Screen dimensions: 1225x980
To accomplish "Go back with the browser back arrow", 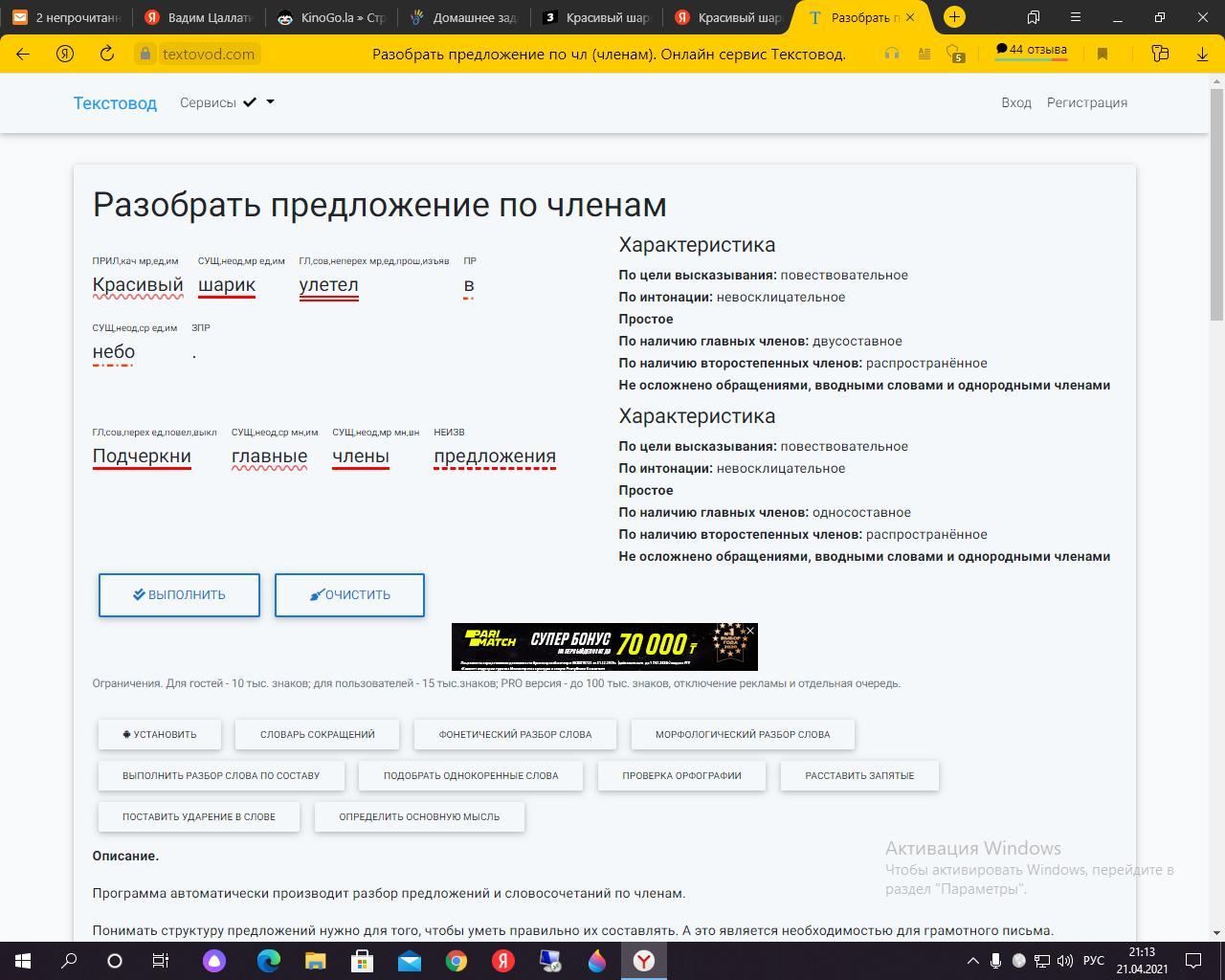I will pos(23,54).
